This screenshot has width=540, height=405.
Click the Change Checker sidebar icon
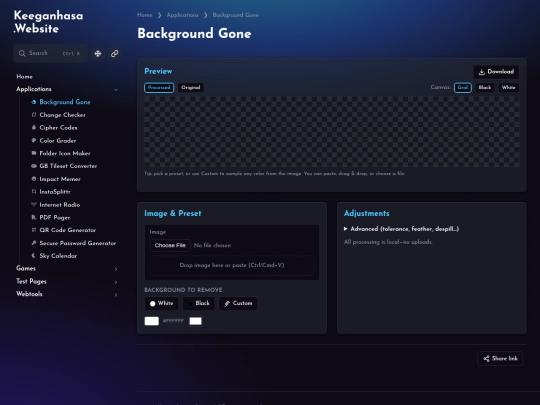pyautogui.click(x=34, y=115)
